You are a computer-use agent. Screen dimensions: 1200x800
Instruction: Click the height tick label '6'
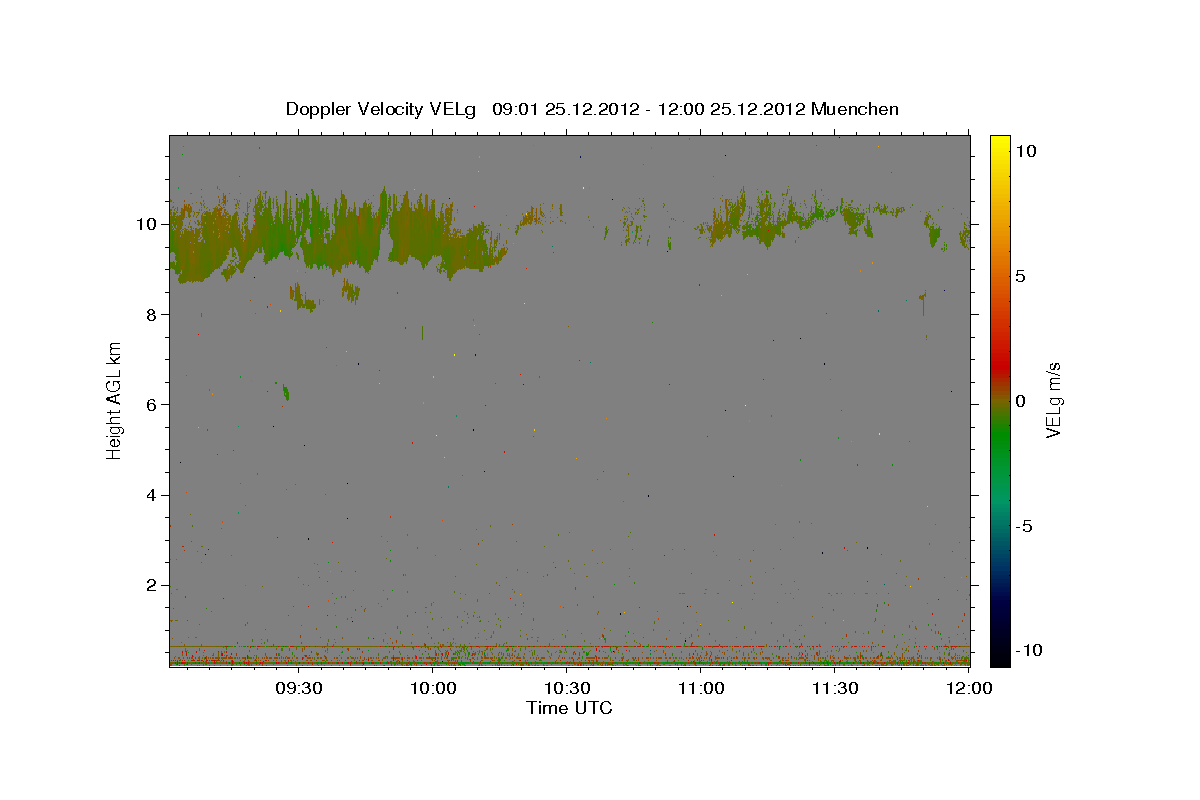coord(153,404)
